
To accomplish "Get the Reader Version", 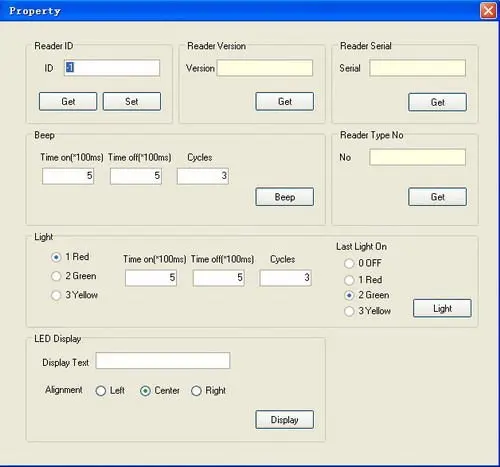I will pyautogui.click(x=285, y=101).
